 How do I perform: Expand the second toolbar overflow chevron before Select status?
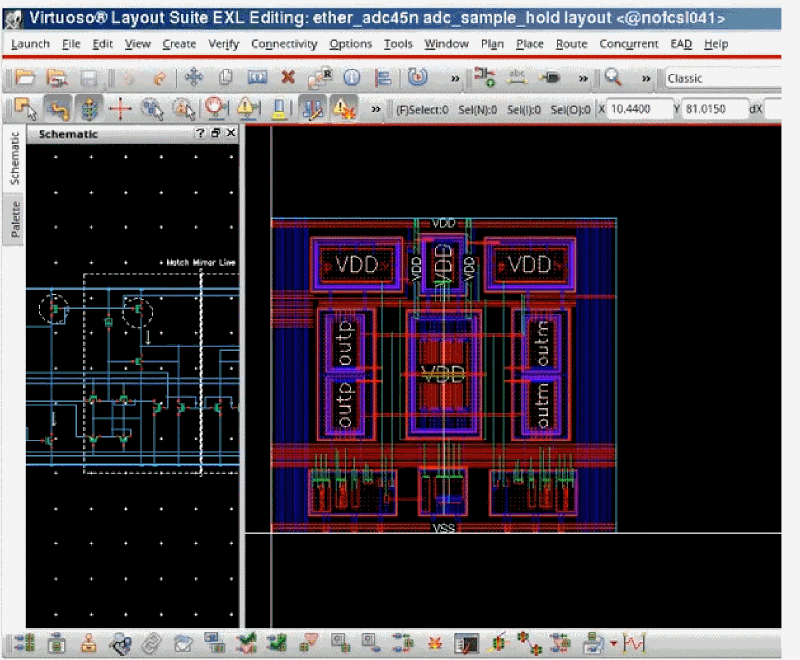pos(377,108)
